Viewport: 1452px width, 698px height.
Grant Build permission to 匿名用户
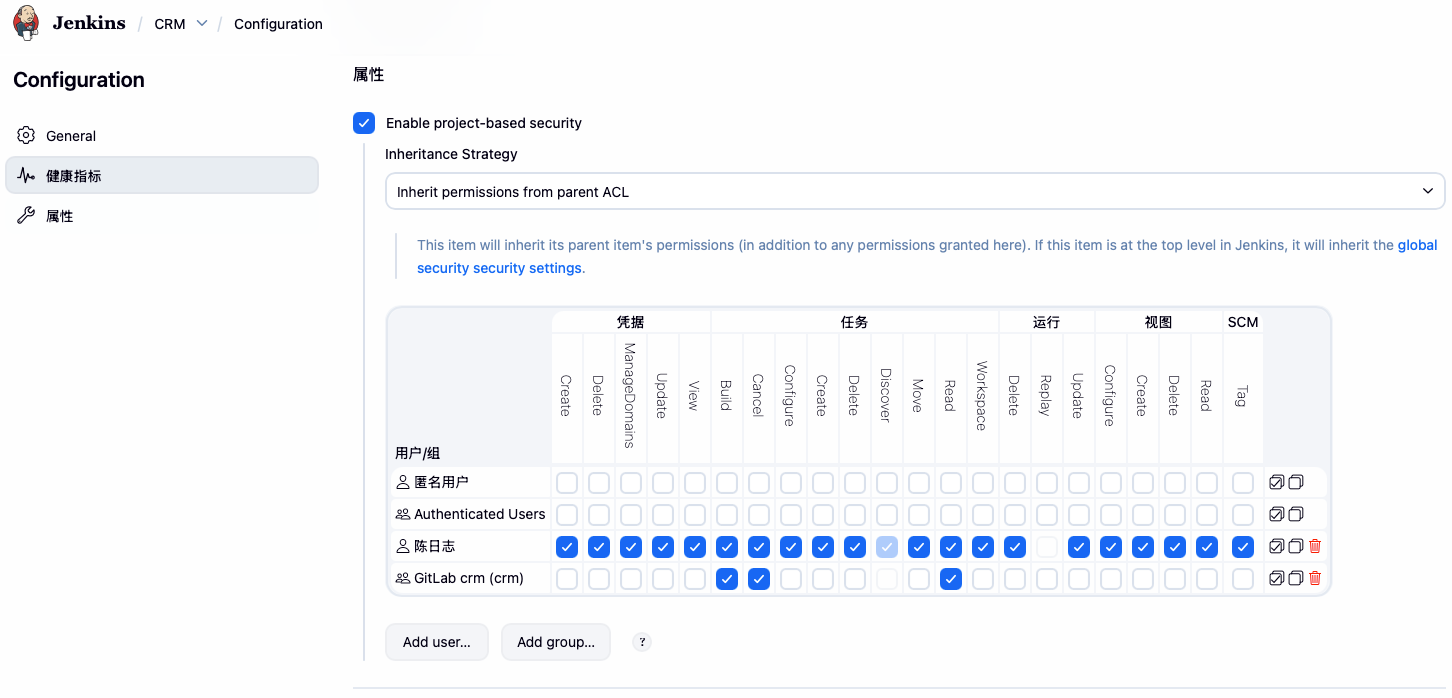tap(727, 481)
